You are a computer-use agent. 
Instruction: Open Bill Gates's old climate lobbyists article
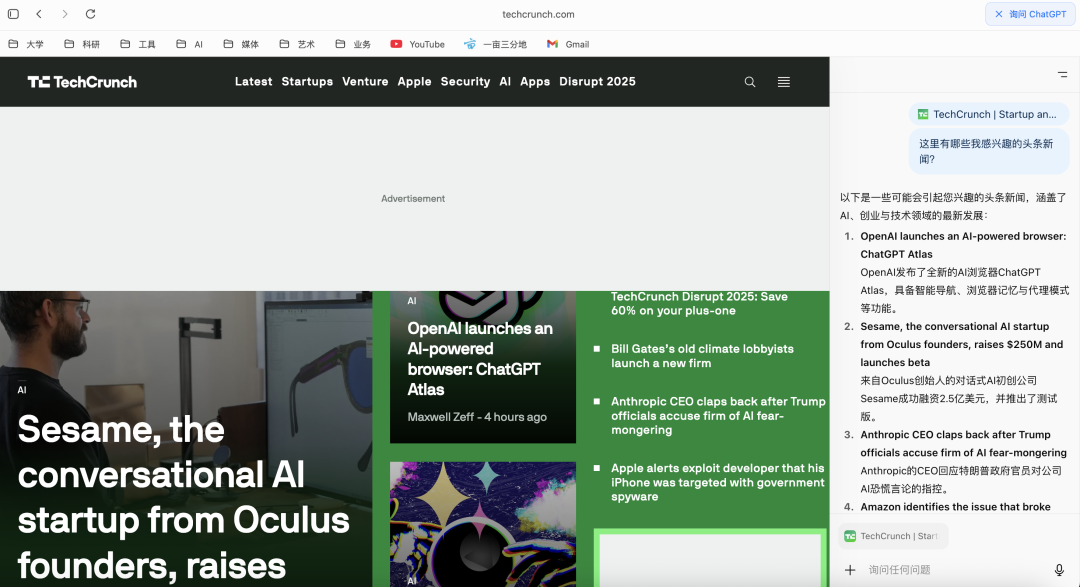[702, 356]
